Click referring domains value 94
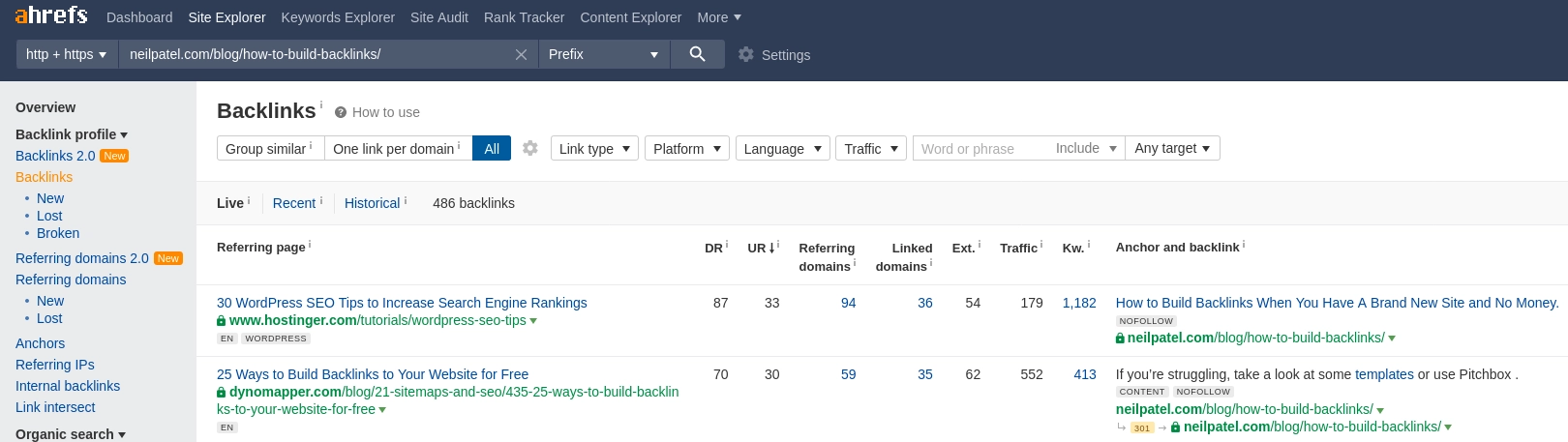Screen dimensions: 1568x442 pos(849,303)
